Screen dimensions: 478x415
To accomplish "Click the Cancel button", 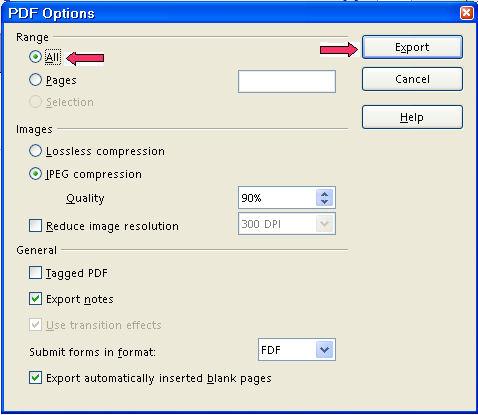I will pos(412,79).
